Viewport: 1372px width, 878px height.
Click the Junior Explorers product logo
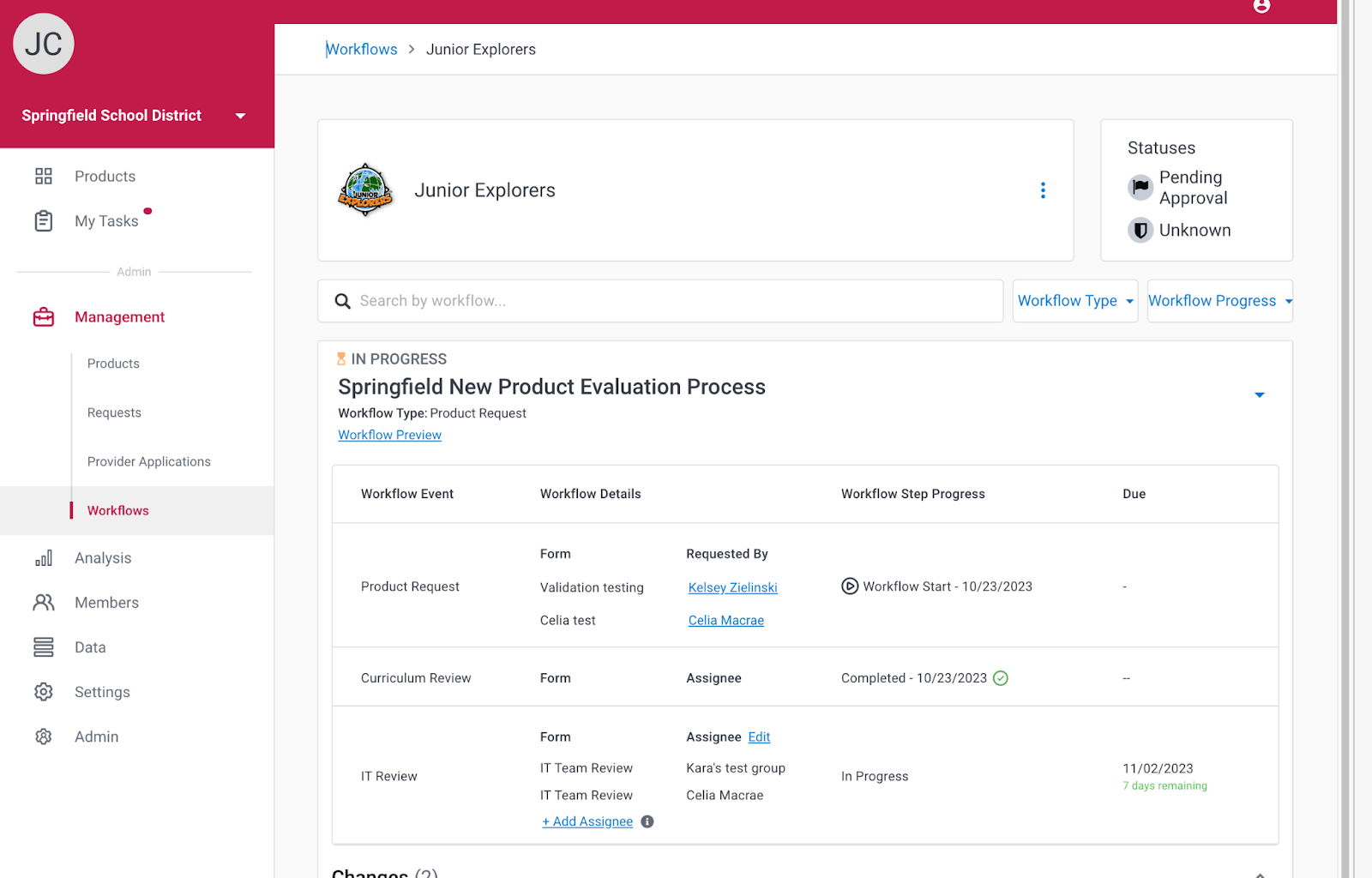click(366, 190)
